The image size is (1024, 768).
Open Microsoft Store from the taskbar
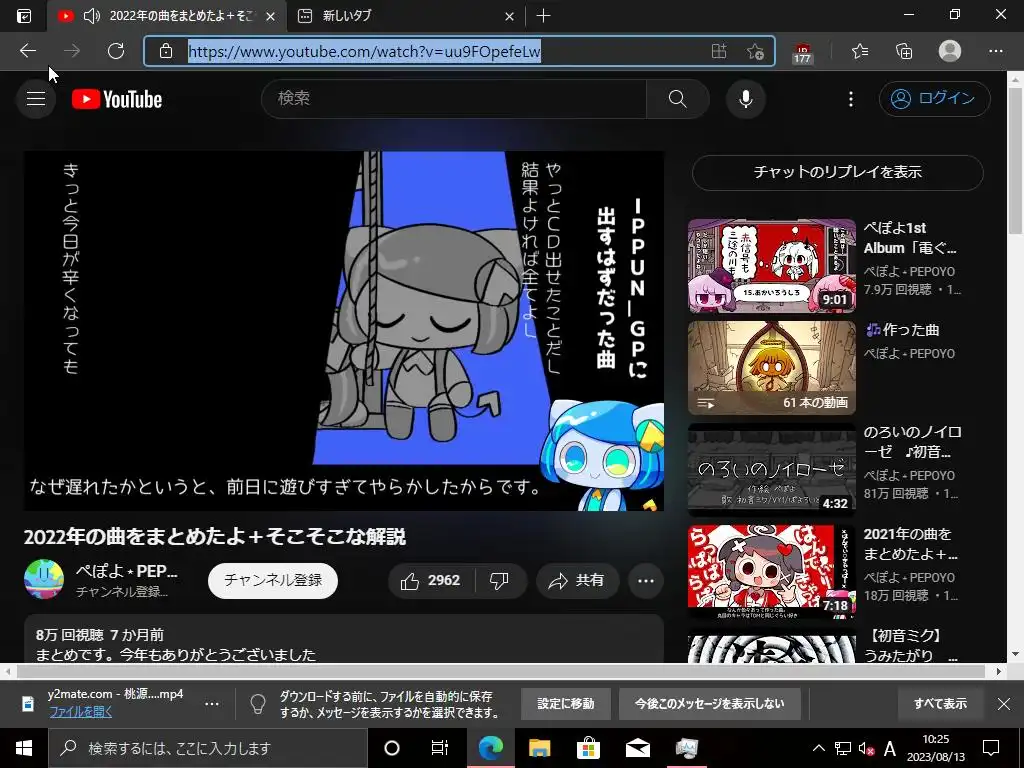588,748
